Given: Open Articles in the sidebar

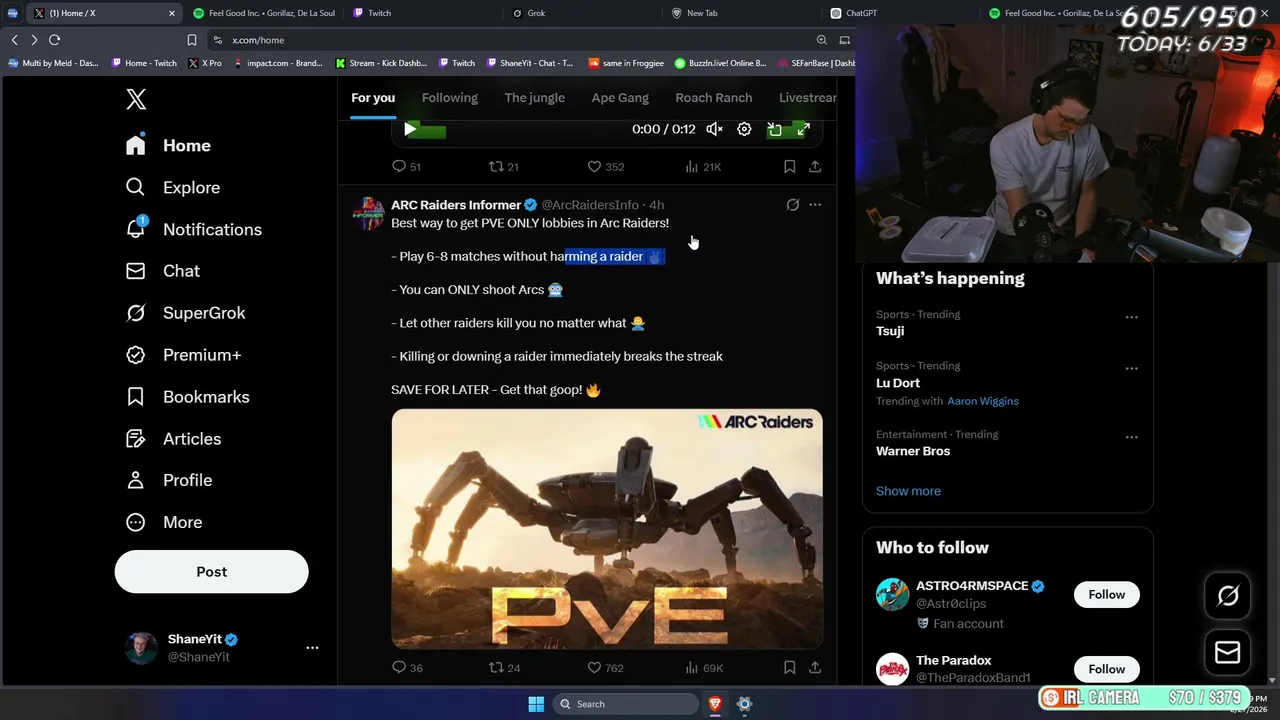Looking at the screenshot, I should [173, 439].
